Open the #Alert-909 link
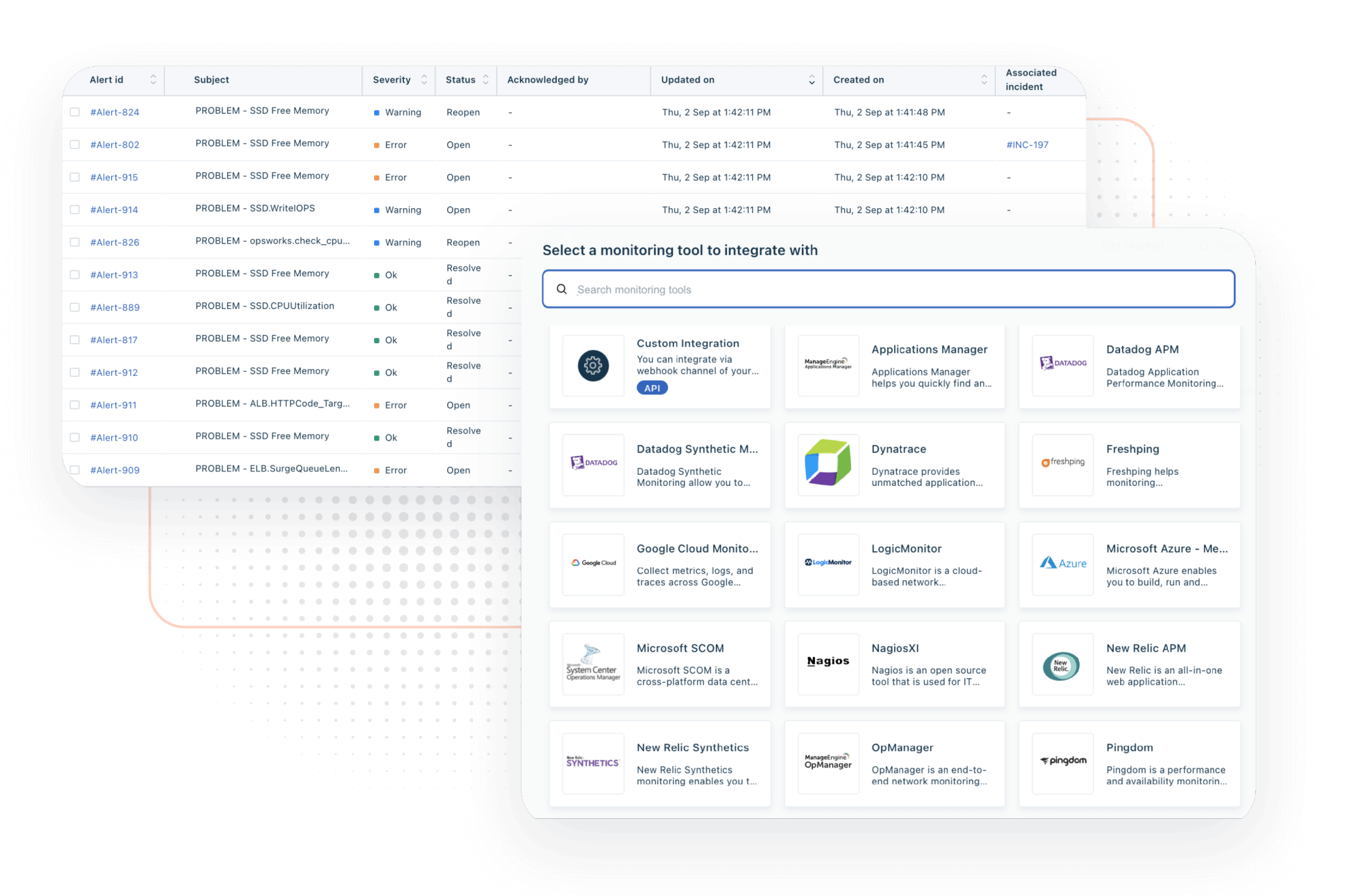The width and height of the screenshot is (1365, 896). point(115,470)
